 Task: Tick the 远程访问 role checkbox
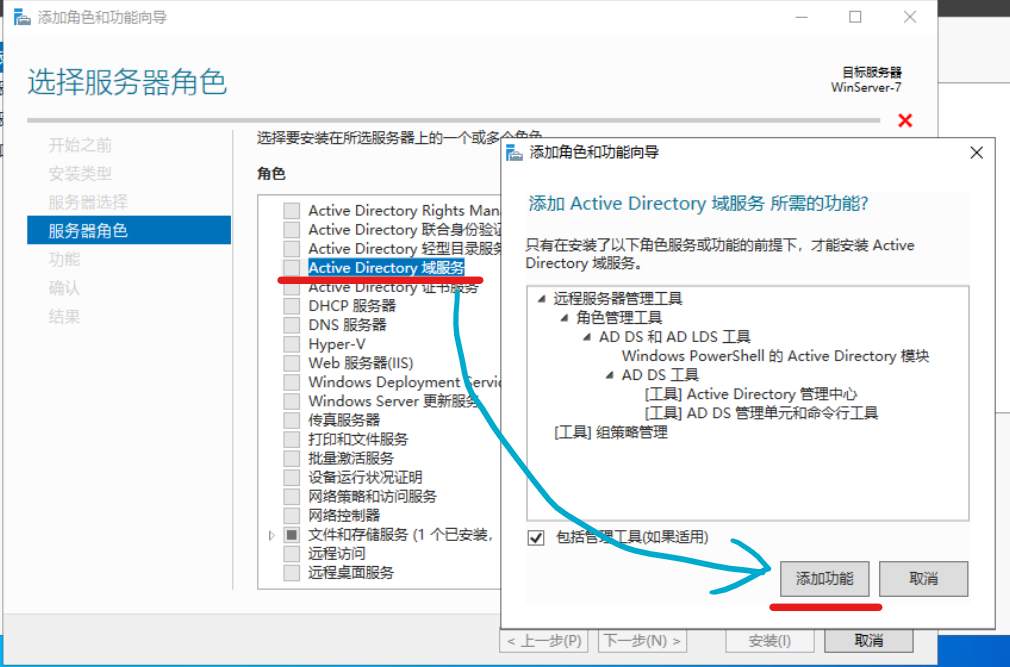(x=292, y=554)
